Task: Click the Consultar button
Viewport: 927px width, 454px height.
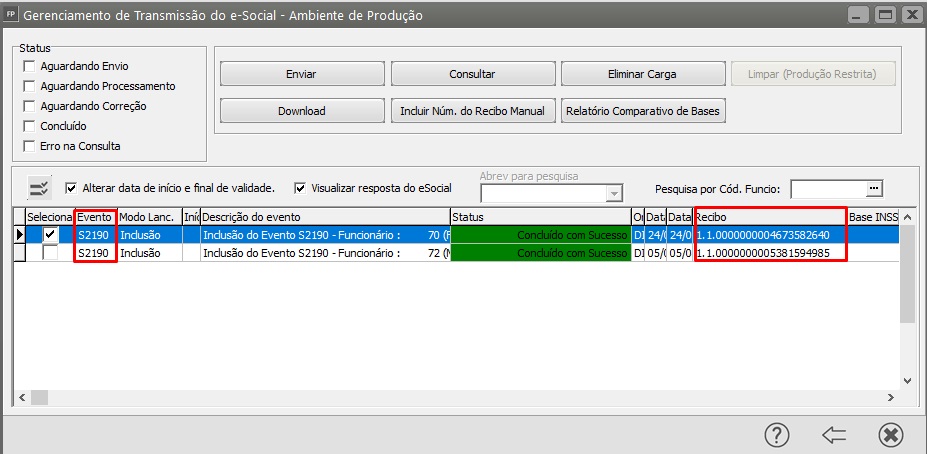Action: [472, 74]
